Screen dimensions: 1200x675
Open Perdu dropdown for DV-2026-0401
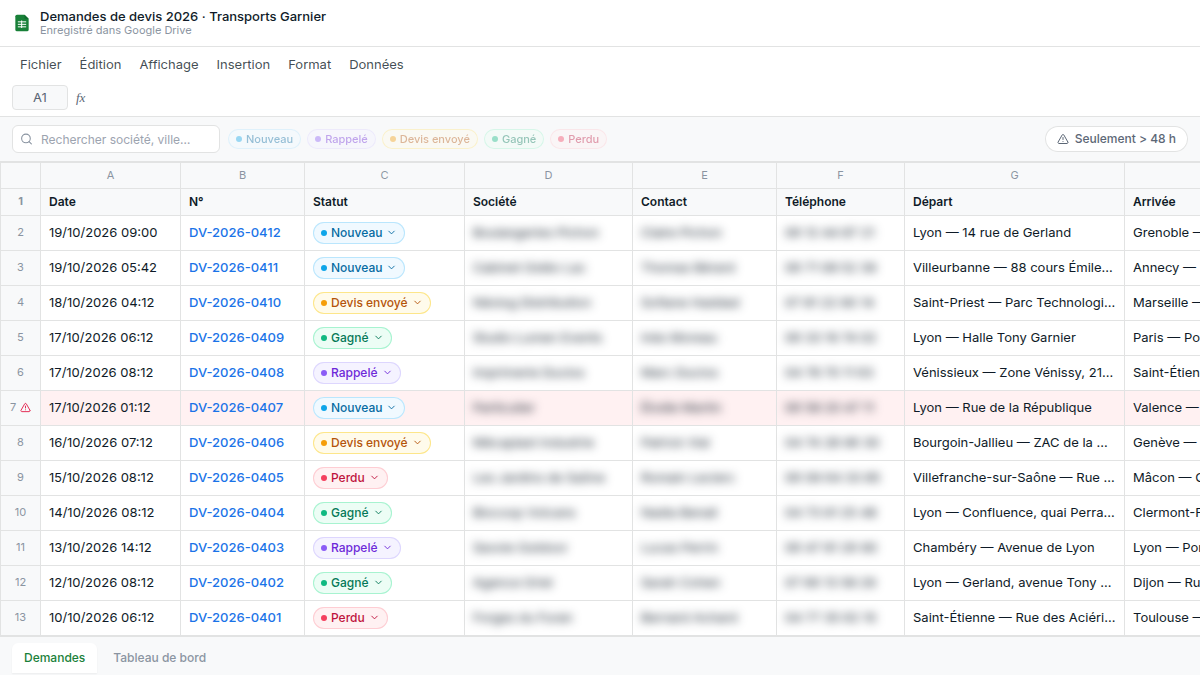click(x=350, y=618)
